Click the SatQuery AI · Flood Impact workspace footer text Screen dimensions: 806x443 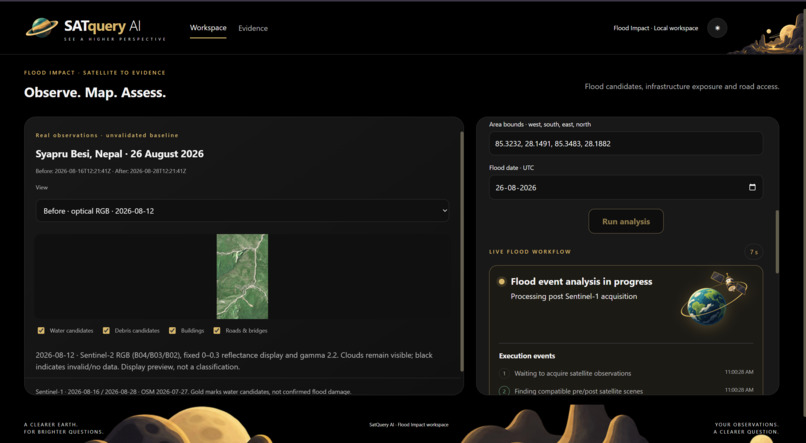tap(409, 425)
